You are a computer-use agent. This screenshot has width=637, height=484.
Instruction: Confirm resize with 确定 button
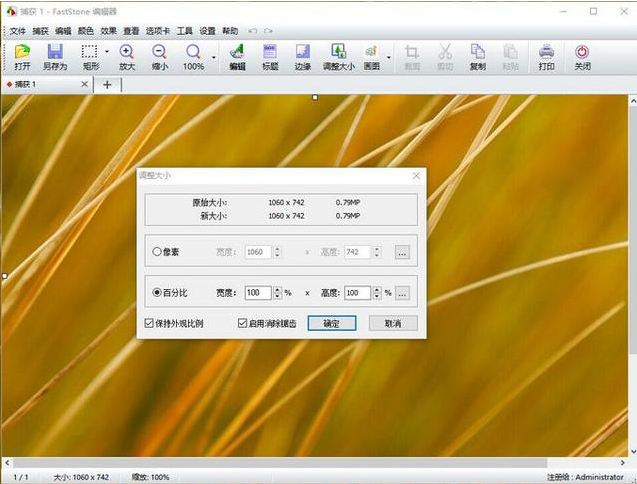332,323
